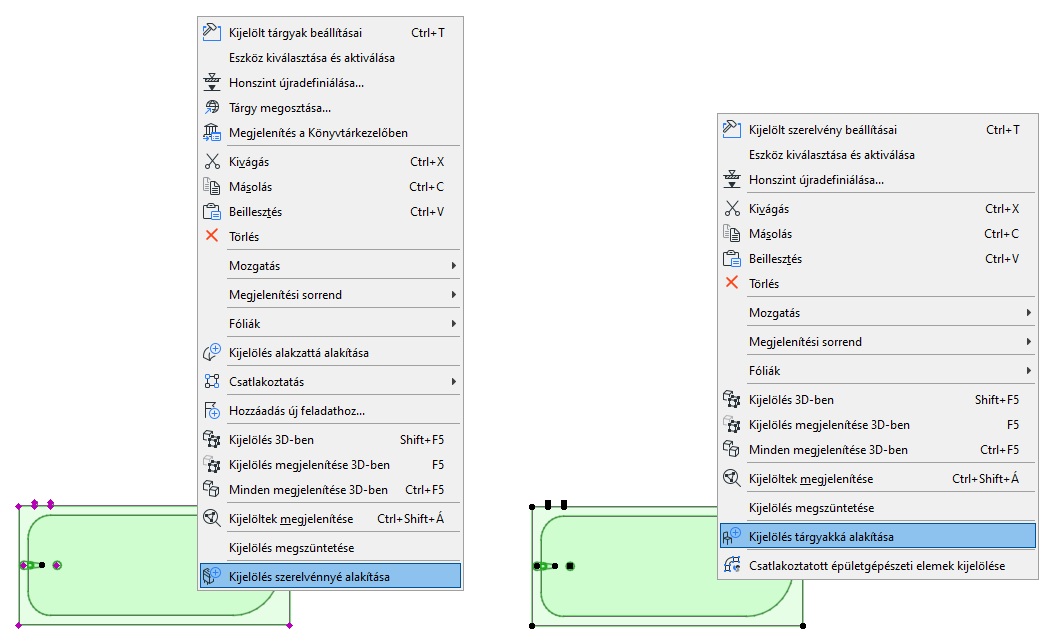Click the red X icon for Törlés in right menu
1056x643 pixels.
point(731,283)
